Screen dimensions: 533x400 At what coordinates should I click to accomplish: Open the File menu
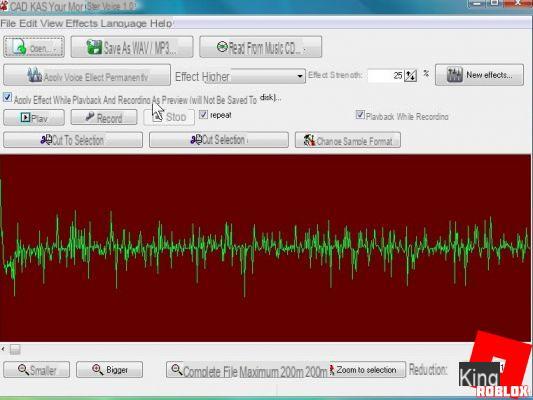coord(8,23)
